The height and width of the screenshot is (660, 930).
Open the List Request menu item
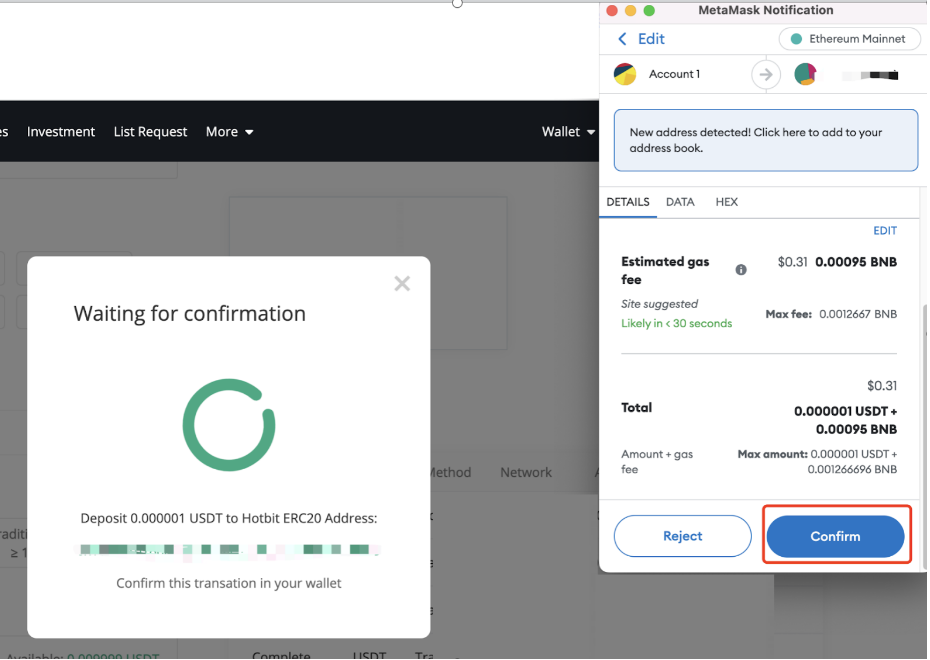point(150,132)
